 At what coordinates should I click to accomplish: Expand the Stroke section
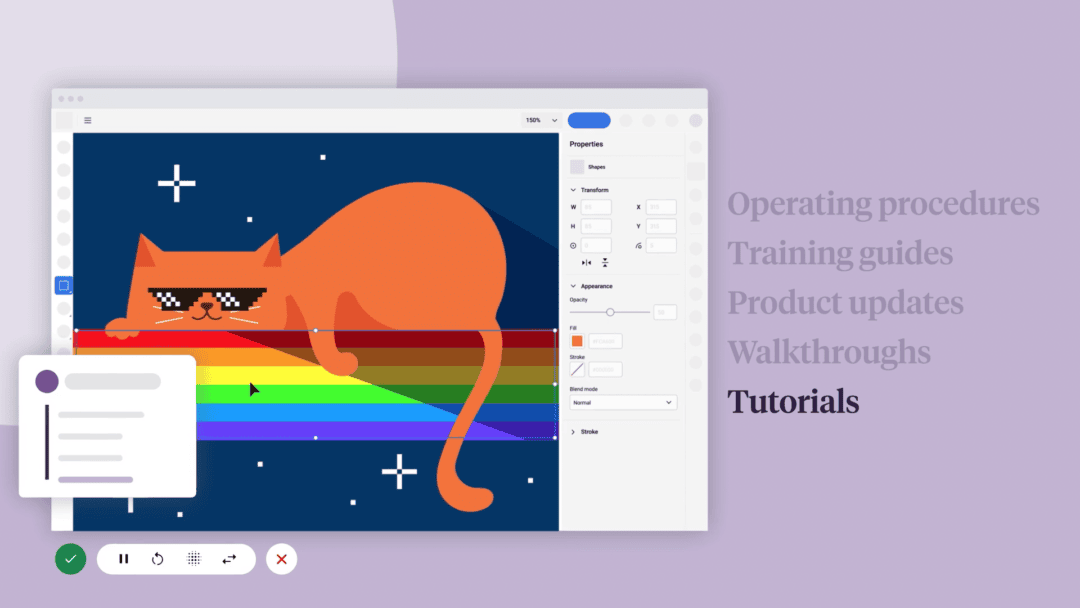coord(573,432)
